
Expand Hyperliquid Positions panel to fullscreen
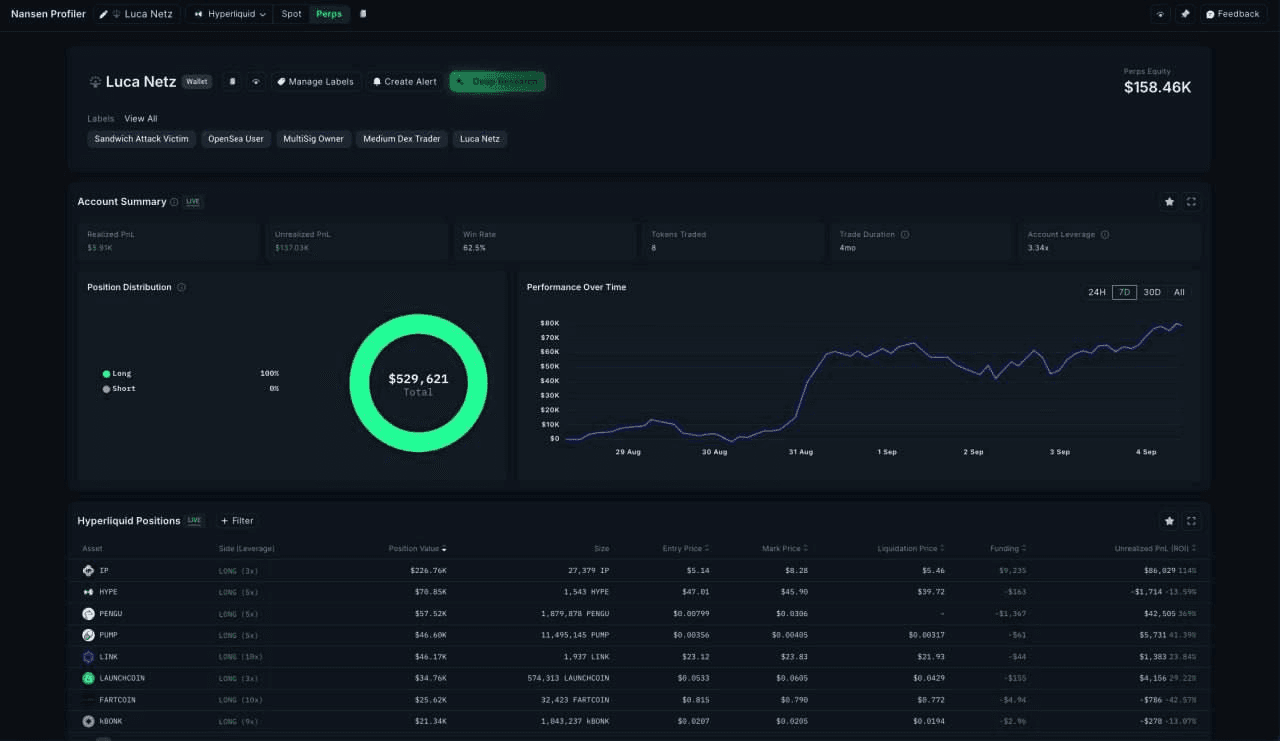(x=1192, y=521)
